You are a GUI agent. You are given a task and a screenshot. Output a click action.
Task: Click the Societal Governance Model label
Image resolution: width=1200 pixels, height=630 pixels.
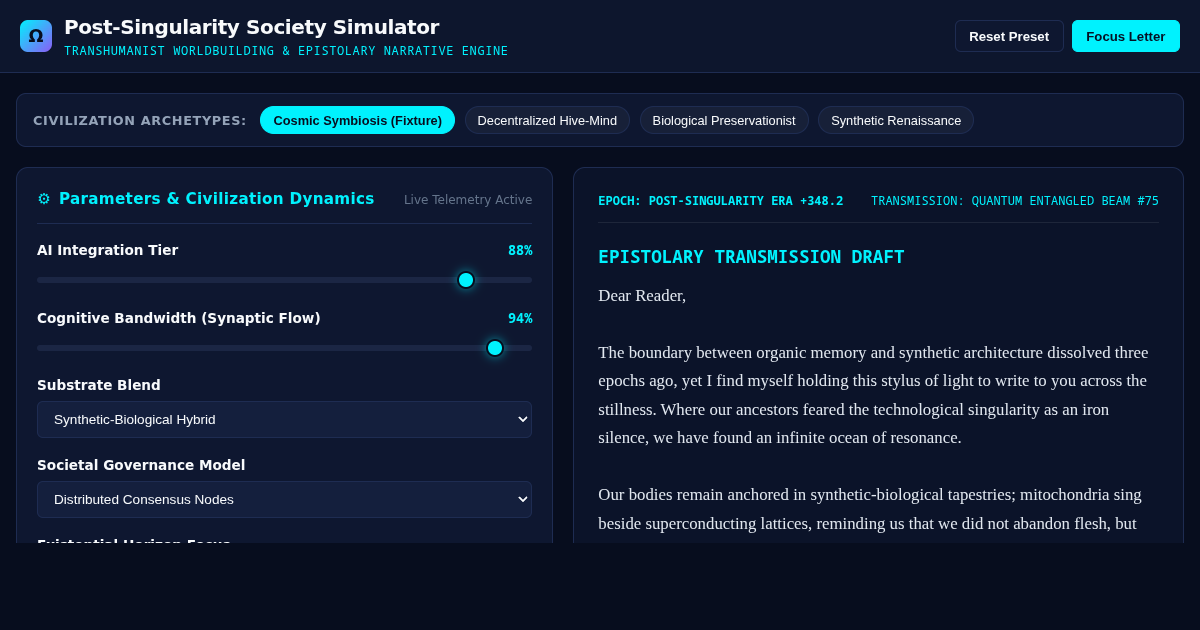pos(141,465)
